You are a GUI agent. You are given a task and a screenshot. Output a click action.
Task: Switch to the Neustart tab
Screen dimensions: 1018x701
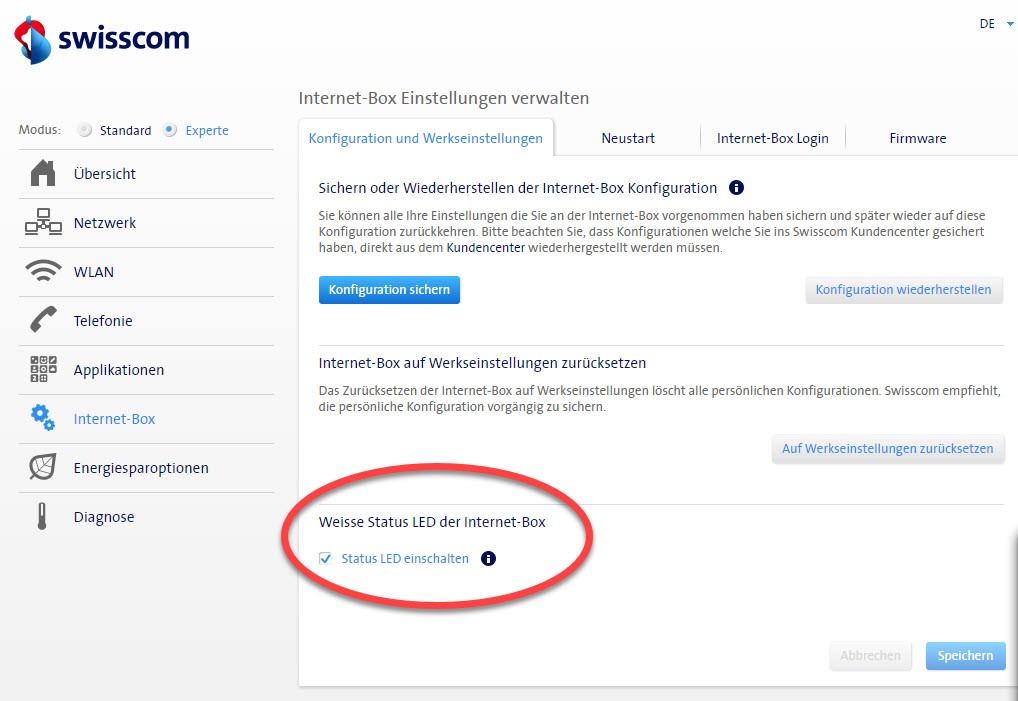[x=628, y=138]
